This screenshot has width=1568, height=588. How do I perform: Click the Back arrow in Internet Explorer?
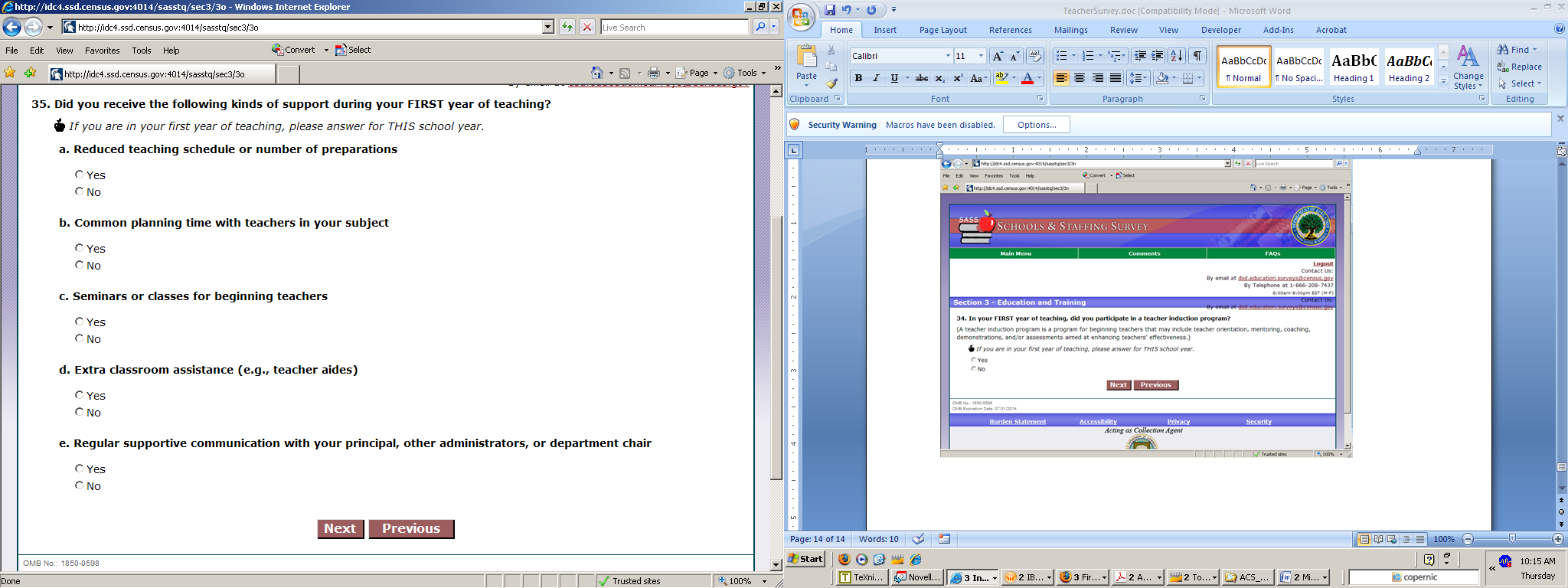[11, 28]
